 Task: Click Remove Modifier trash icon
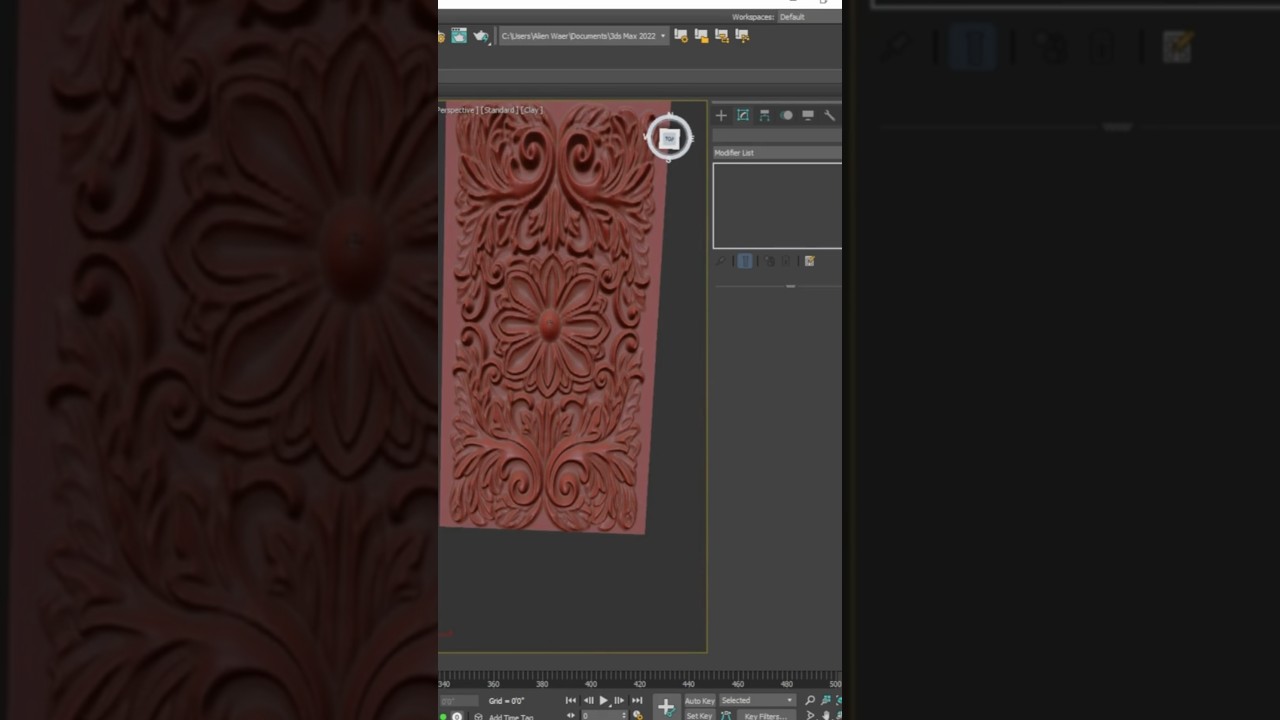787,262
